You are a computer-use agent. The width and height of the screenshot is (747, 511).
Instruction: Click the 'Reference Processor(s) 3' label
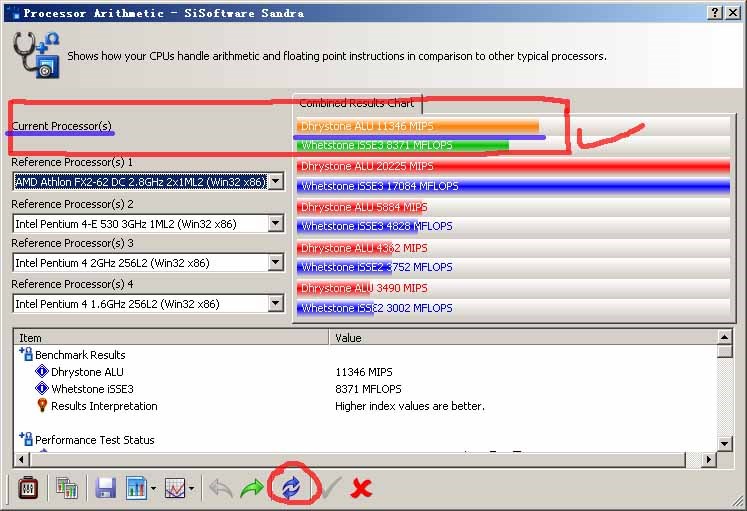coord(72,243)
